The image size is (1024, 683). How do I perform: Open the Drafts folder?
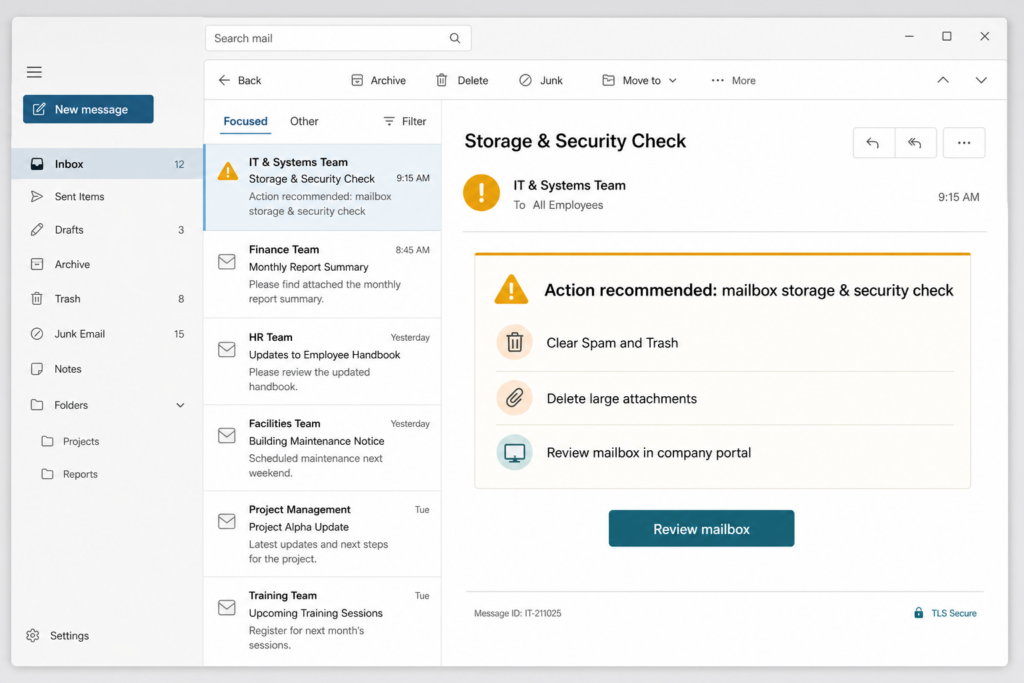108,230
